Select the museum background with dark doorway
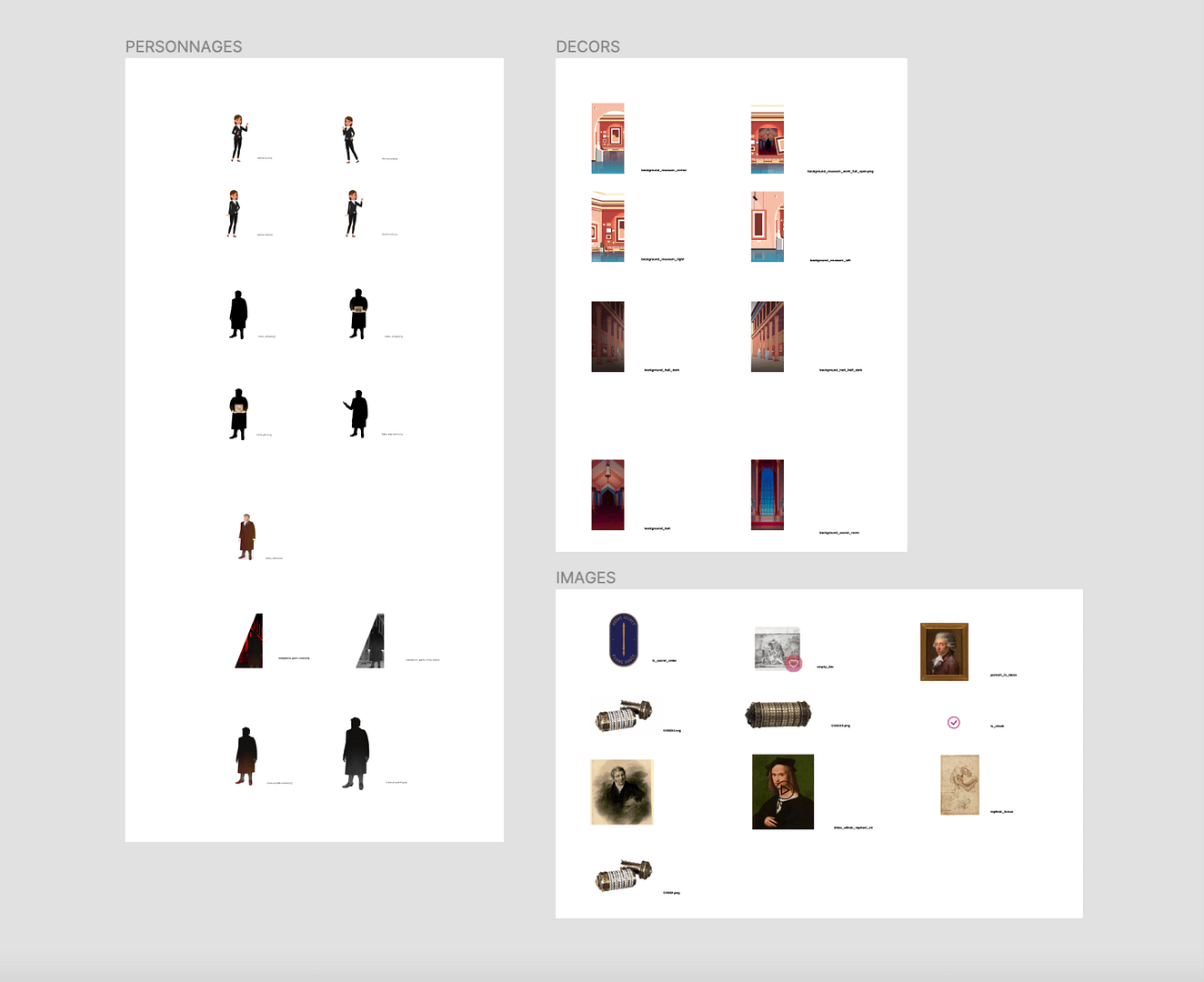The image size is (1204, 982). coord(768,138)
